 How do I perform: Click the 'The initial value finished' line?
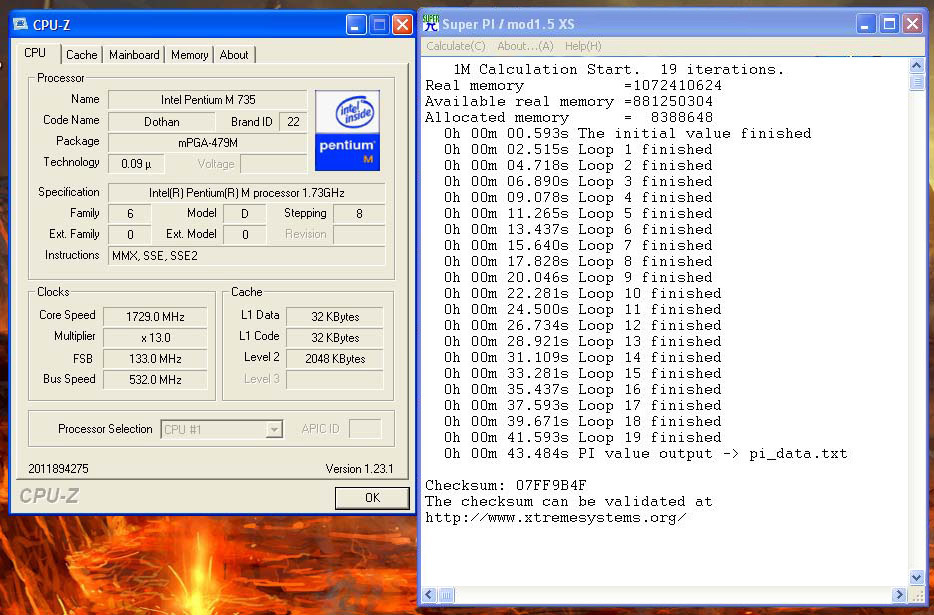627,133
